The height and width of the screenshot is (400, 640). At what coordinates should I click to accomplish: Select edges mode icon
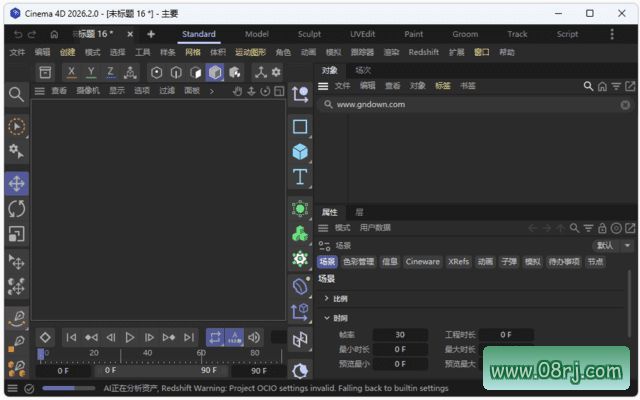point(176,73)
